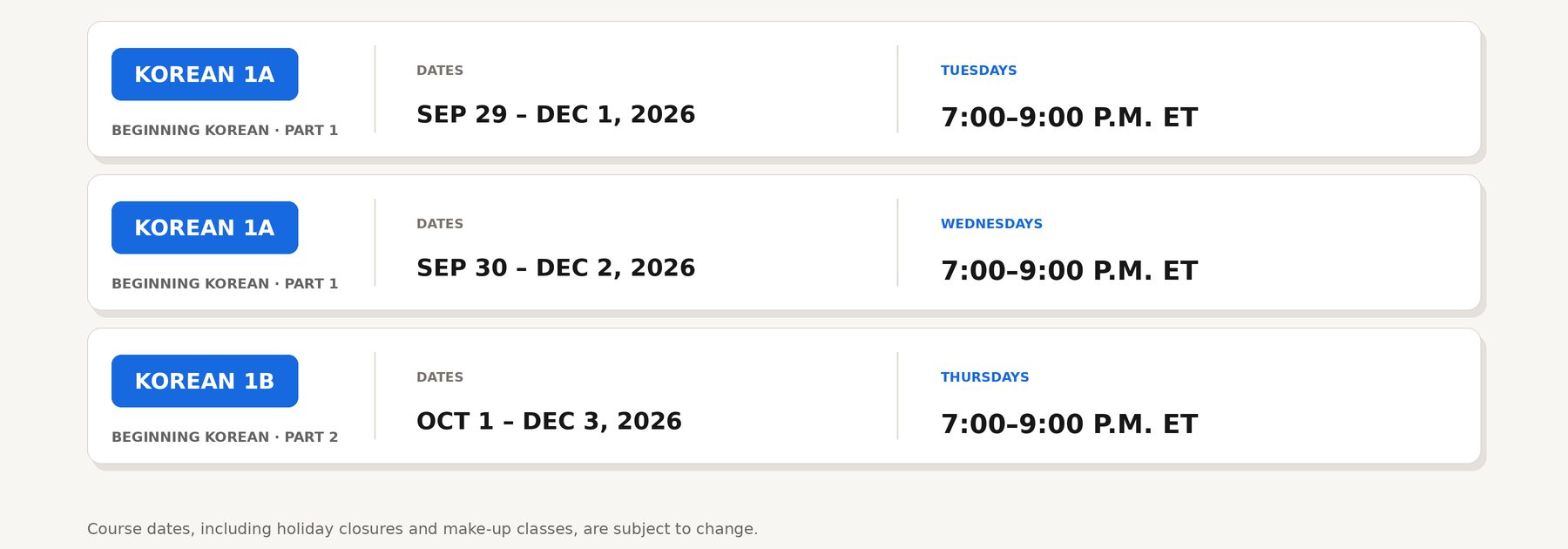Select the TUESDAYS label
This screenshot has height=549, width=1568.
coord(978,71)
